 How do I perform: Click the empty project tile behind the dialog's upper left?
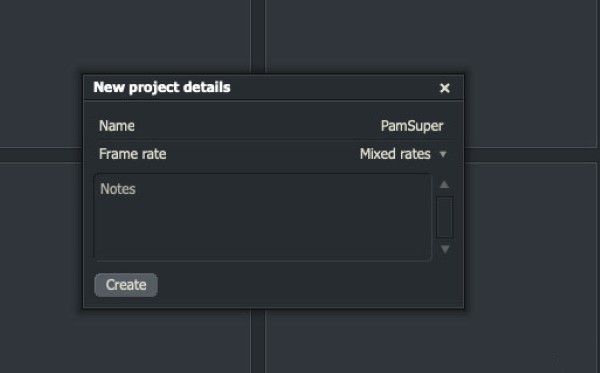click(x=125, y=38)
